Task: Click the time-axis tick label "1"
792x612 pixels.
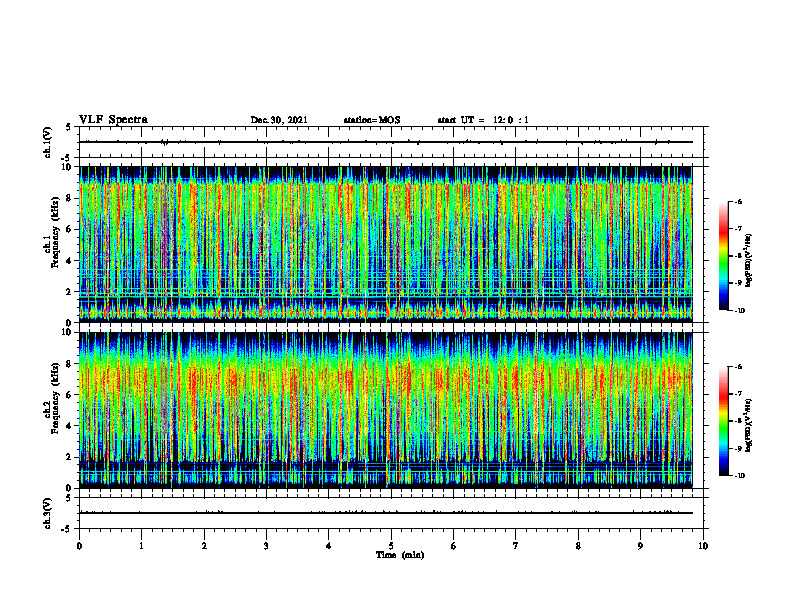Action: tap(141, 546)
